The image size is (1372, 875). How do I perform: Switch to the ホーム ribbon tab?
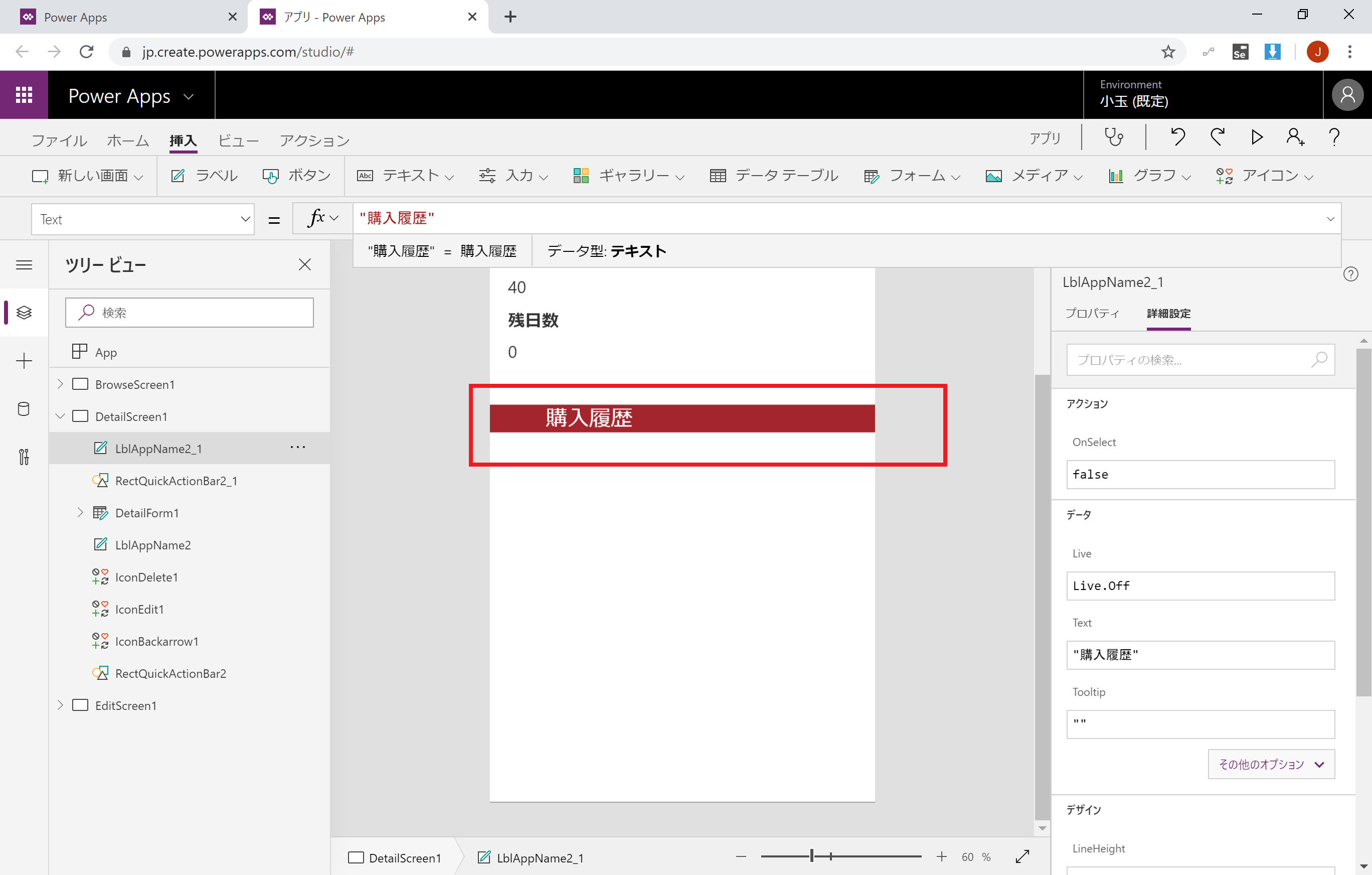(128, 140)
